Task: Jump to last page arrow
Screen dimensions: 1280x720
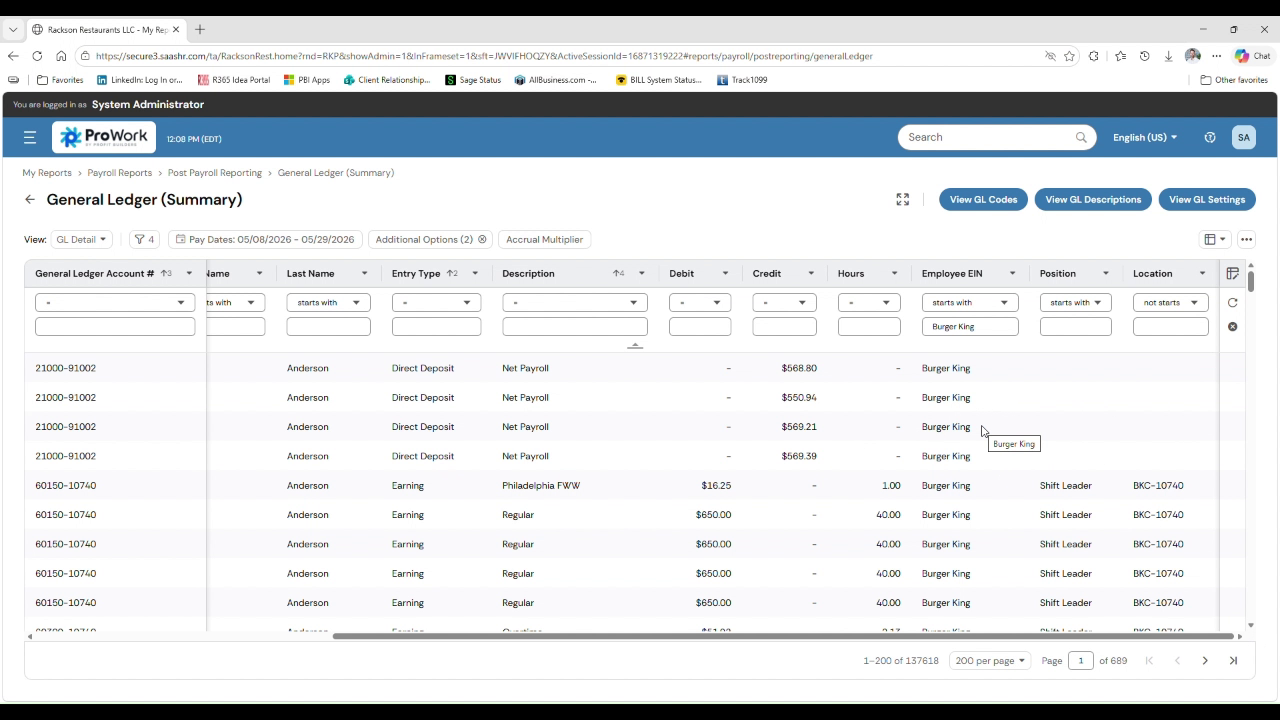Action: tap(1233, 660)
